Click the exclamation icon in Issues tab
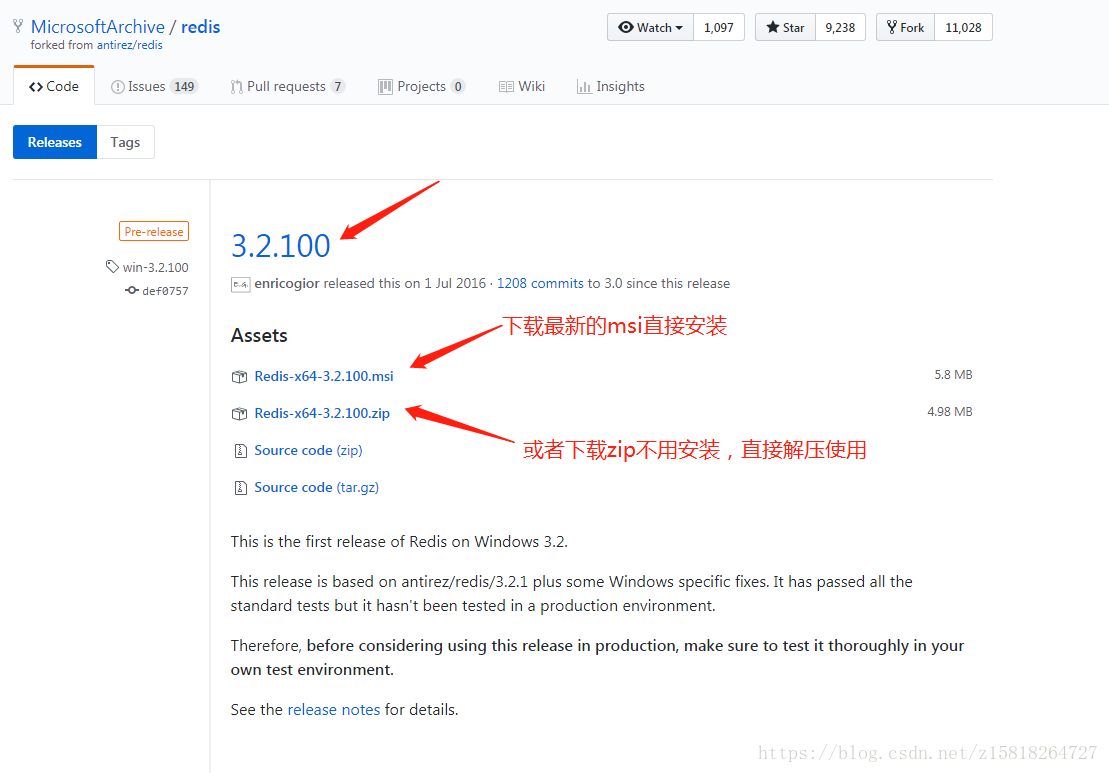This screenshot has height=773, width=1109. [x=117, y=87]
